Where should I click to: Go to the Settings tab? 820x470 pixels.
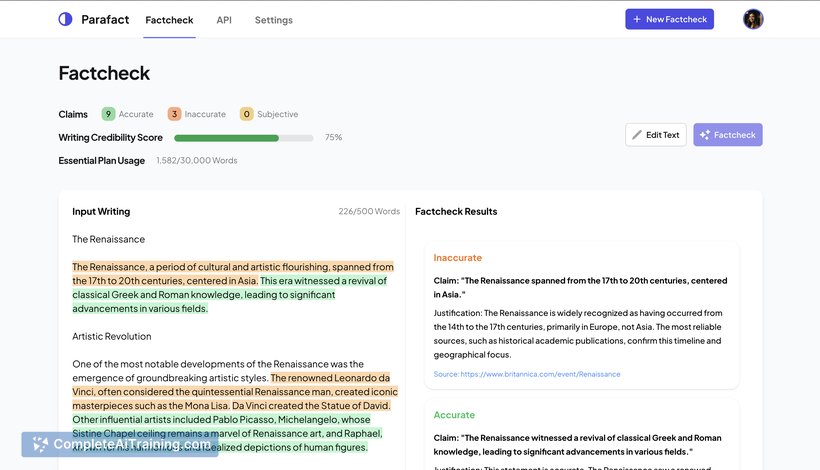pyautogui.click(x=274, y=20)
